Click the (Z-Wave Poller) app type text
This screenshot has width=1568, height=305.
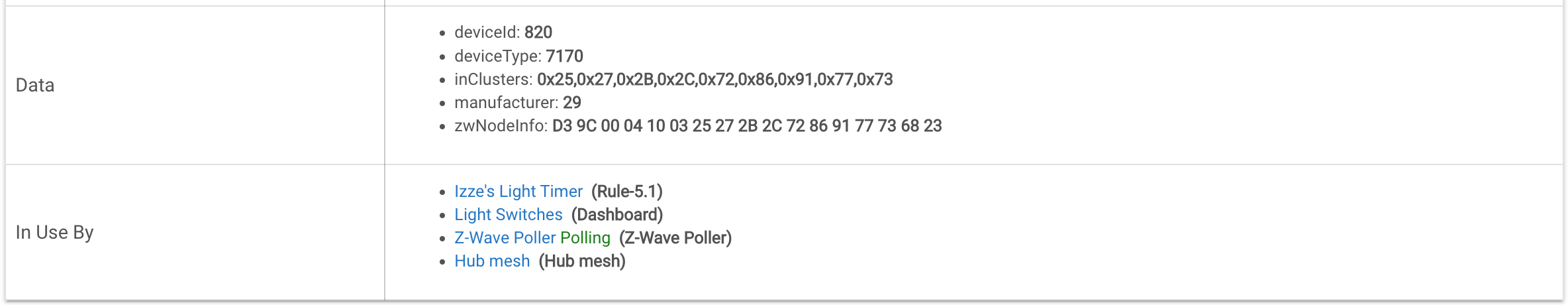coord(675,238)
